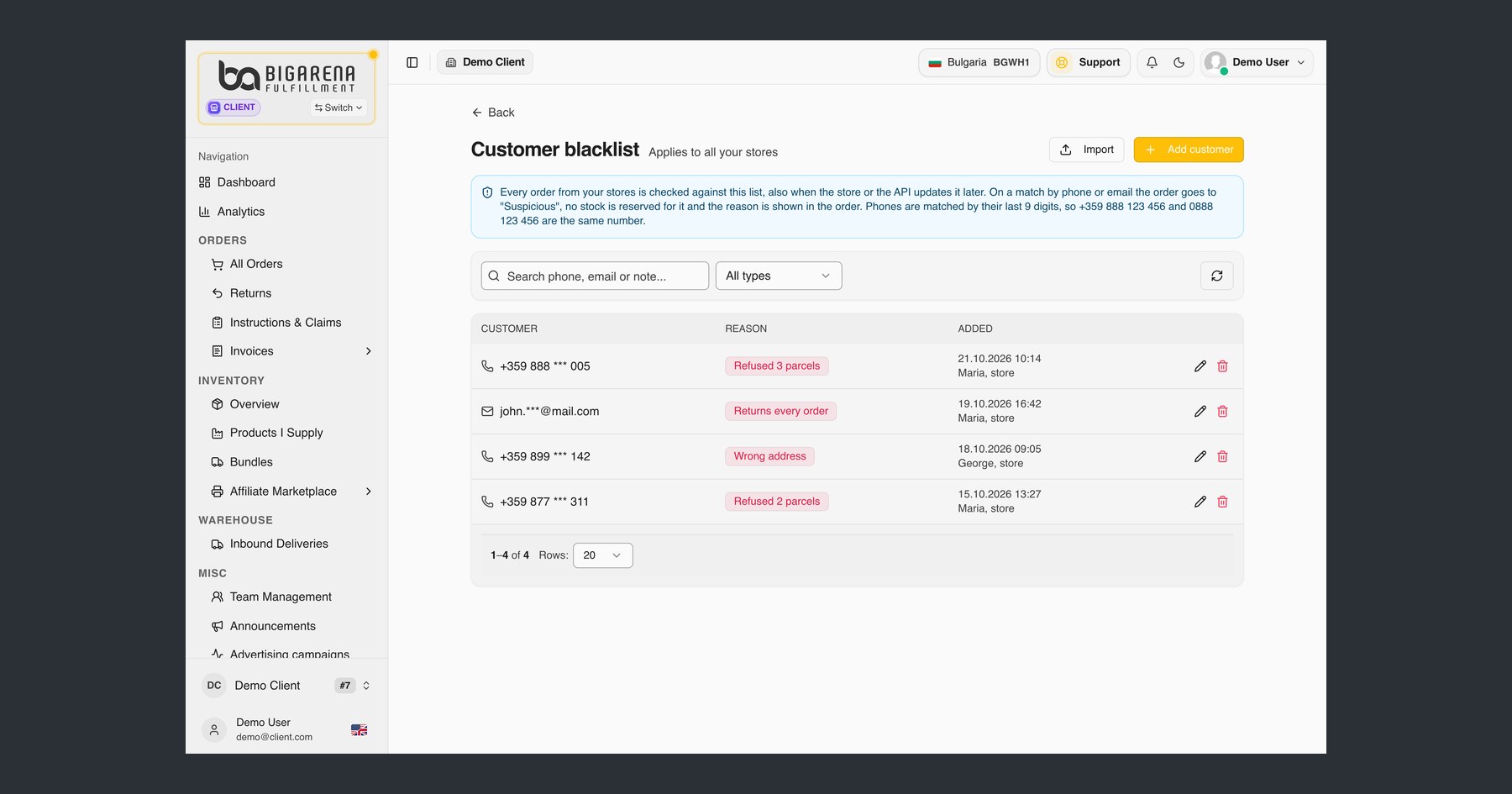Delete the john.***@mail.com entry
The height and width of the screenshot is (794, 1512).
[1222, 412]
